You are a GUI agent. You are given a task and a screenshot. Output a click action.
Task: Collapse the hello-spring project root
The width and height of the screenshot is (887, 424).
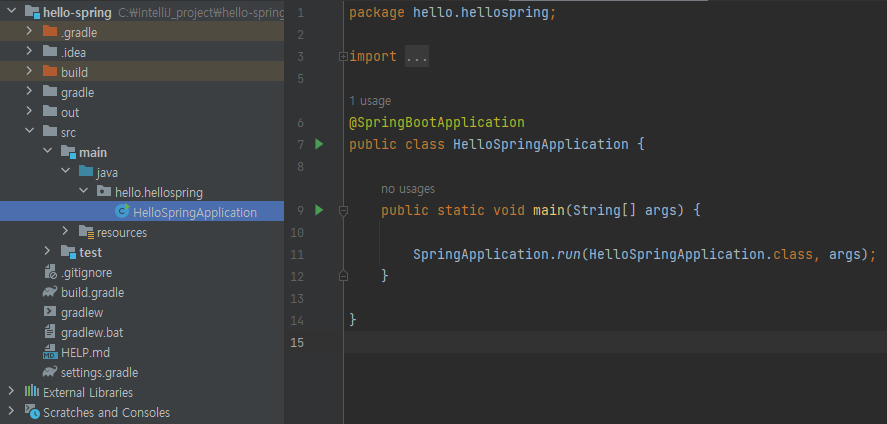11,12
